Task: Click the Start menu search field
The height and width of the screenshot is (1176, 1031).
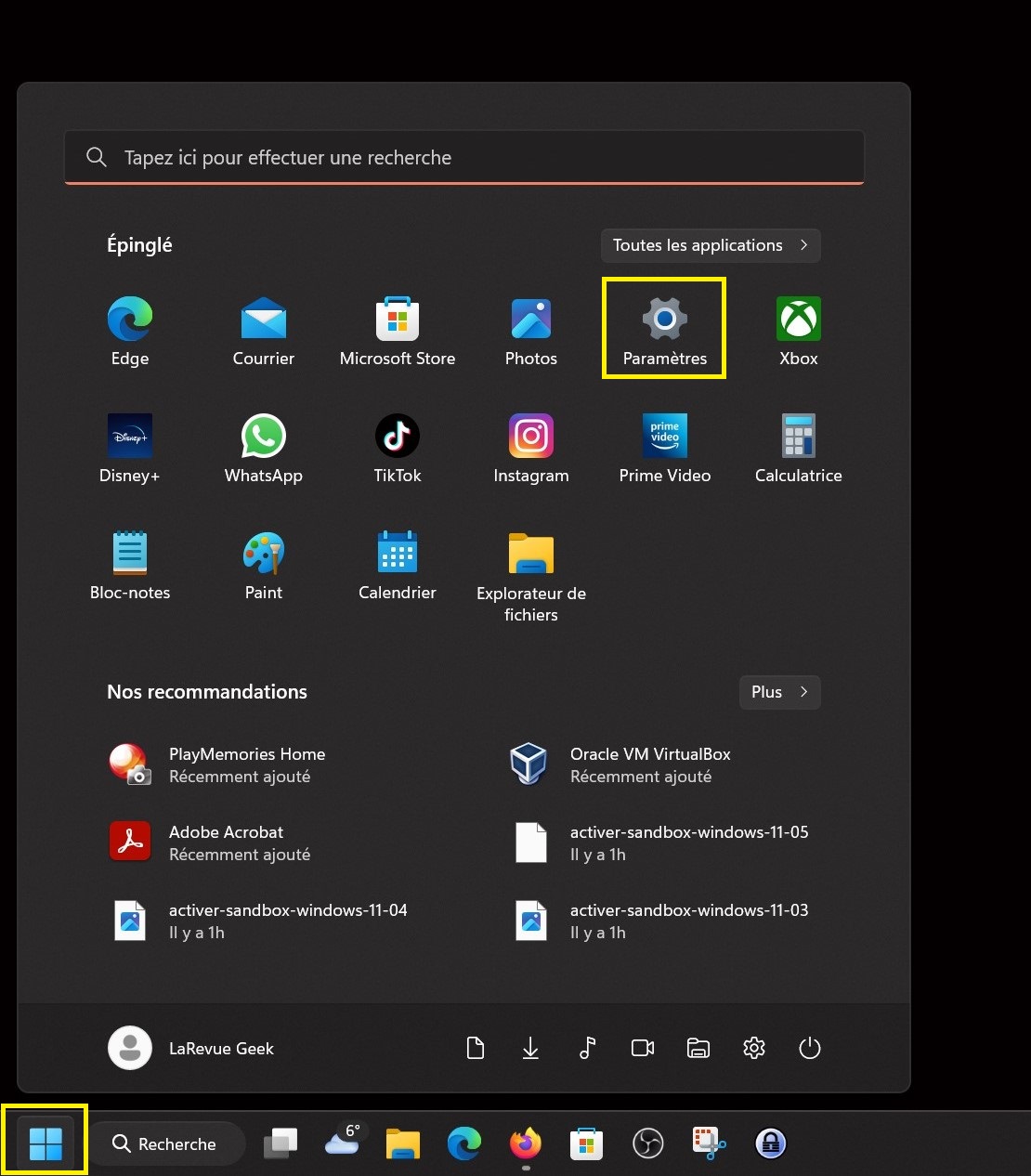Action: pyautogui.click(x=464, y=158)
